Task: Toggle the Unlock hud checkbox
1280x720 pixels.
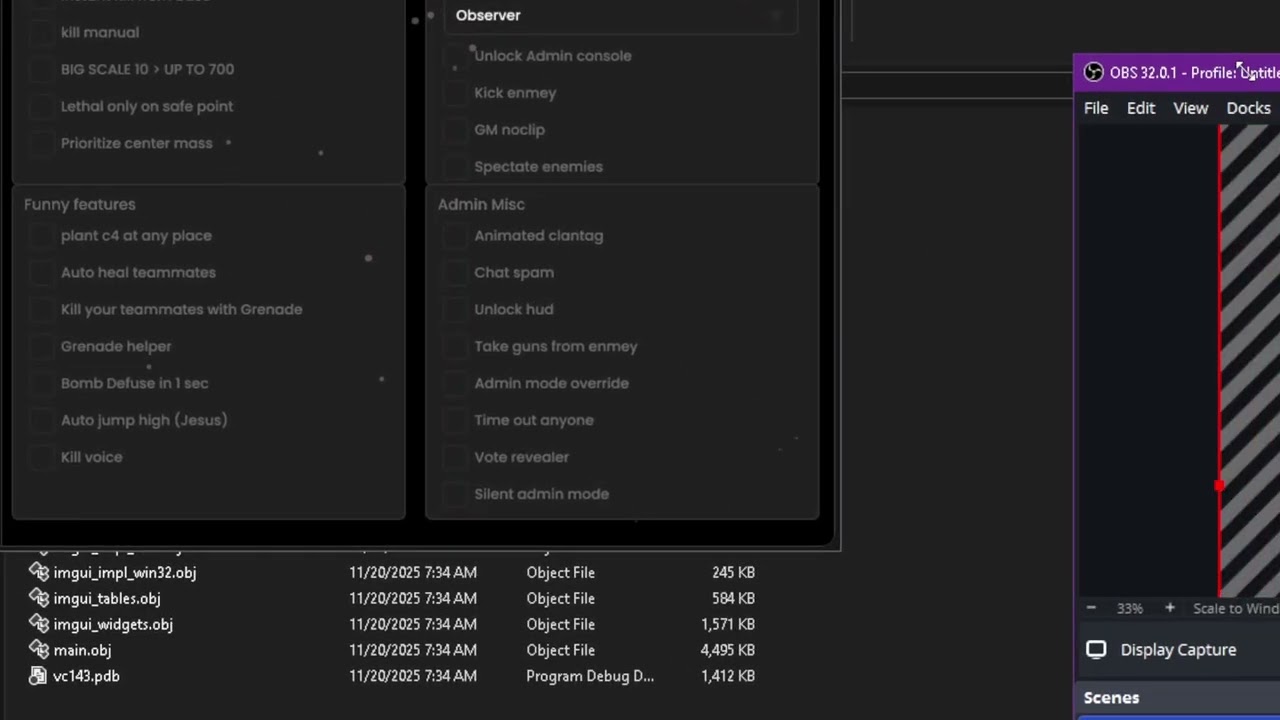Action: point(455,310)
